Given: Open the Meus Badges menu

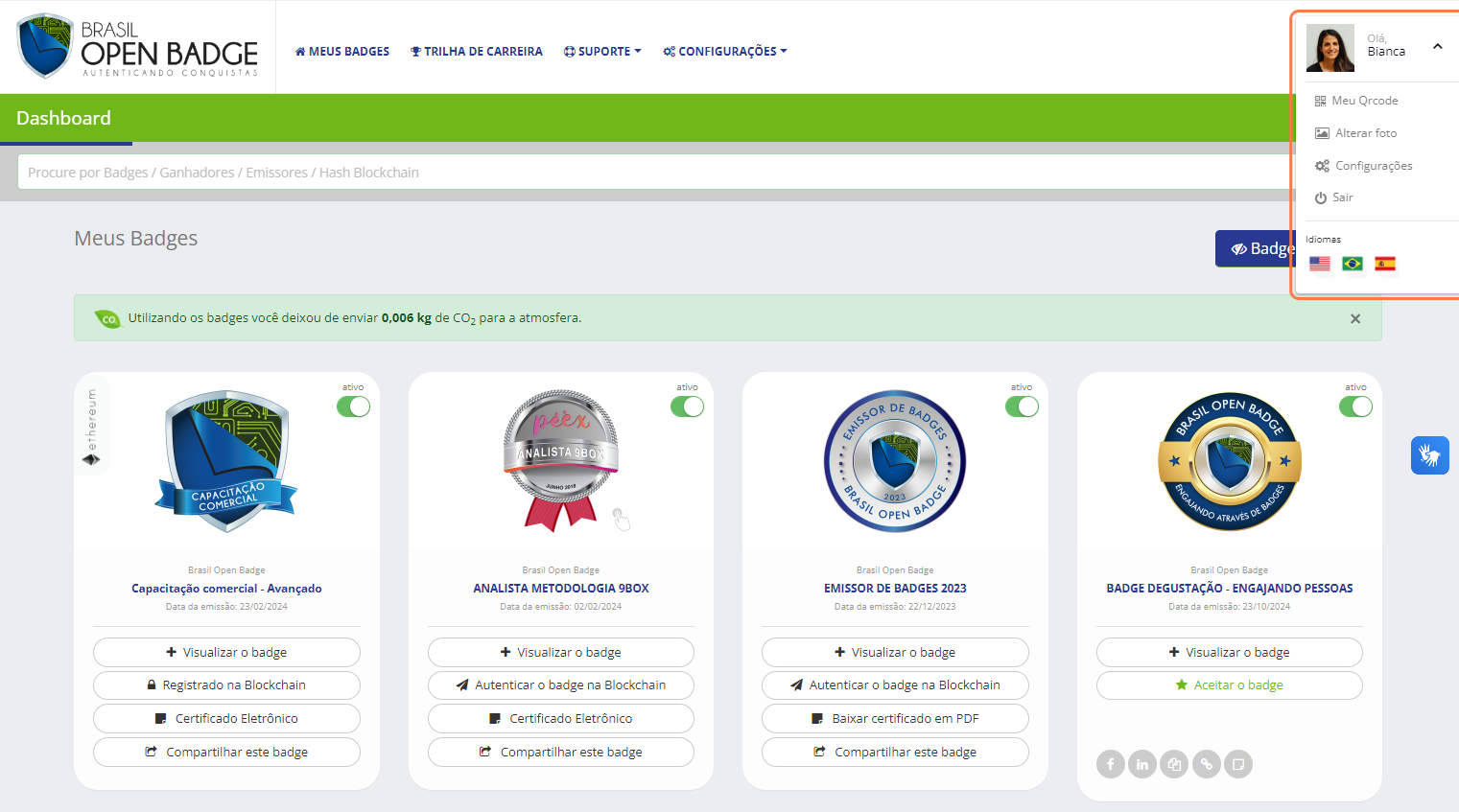Looking at the screenshot, I should click(342, 52).
